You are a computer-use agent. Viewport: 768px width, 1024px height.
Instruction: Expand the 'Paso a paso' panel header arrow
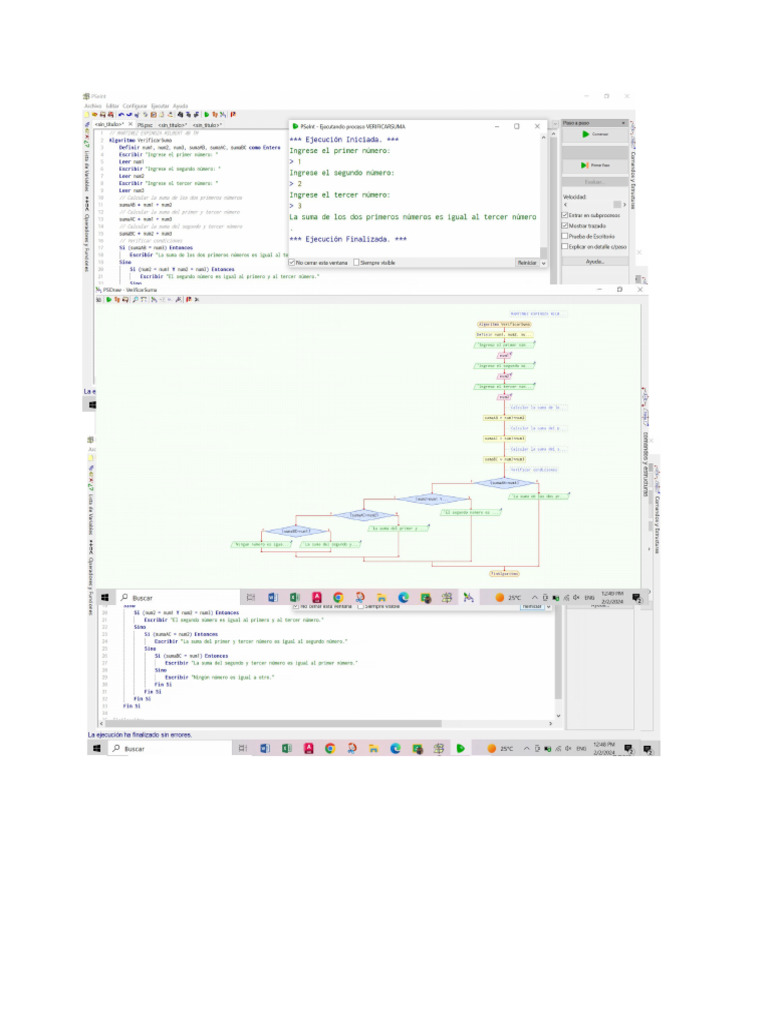624,122
